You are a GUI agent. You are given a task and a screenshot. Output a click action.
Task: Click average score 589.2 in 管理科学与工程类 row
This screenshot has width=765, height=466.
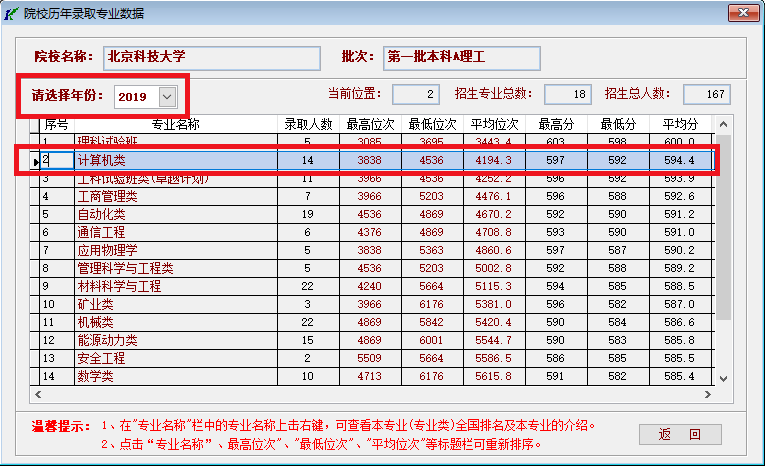tap(680, 268)
